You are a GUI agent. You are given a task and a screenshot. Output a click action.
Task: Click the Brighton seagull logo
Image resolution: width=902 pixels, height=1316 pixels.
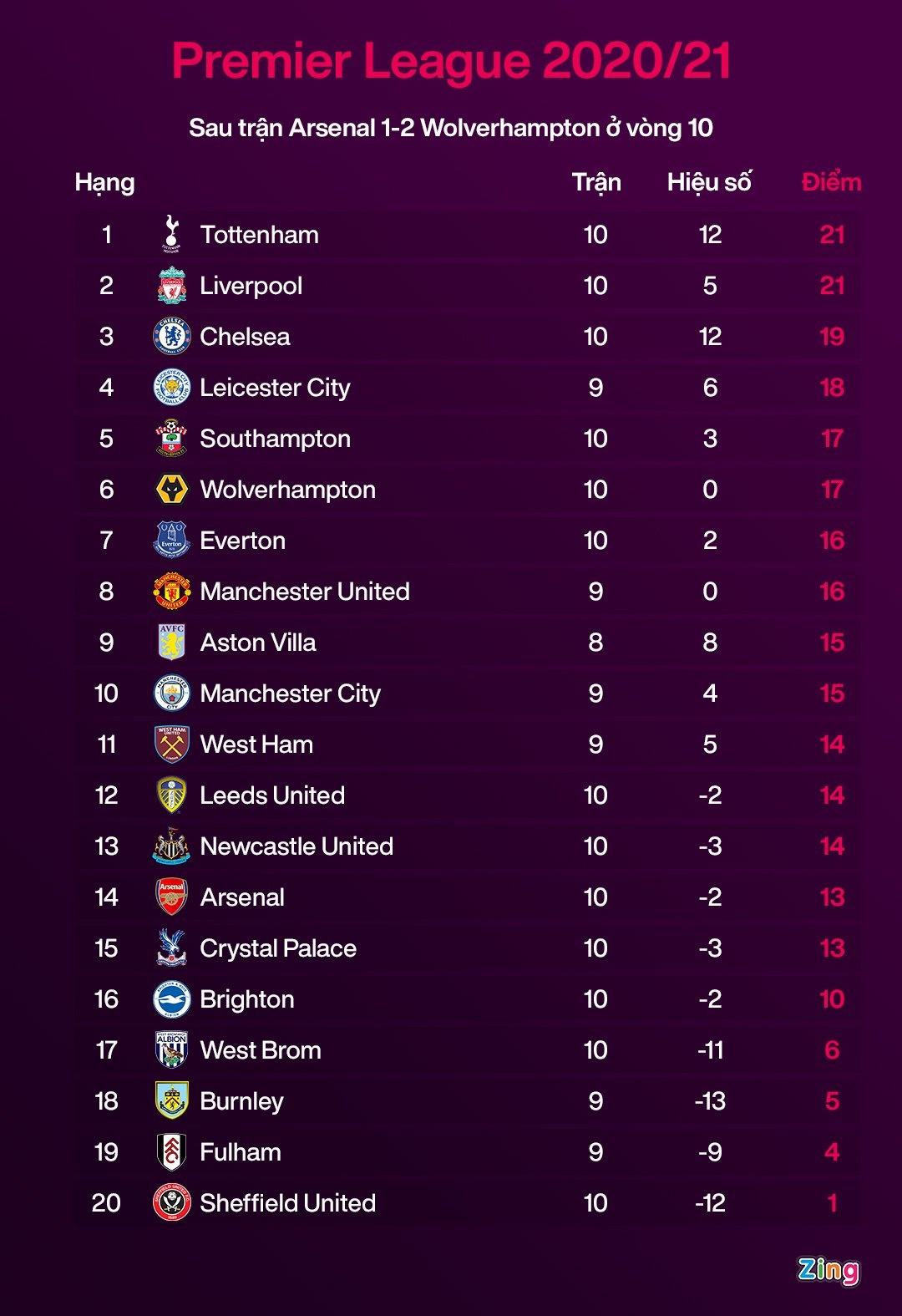[172, 999]
